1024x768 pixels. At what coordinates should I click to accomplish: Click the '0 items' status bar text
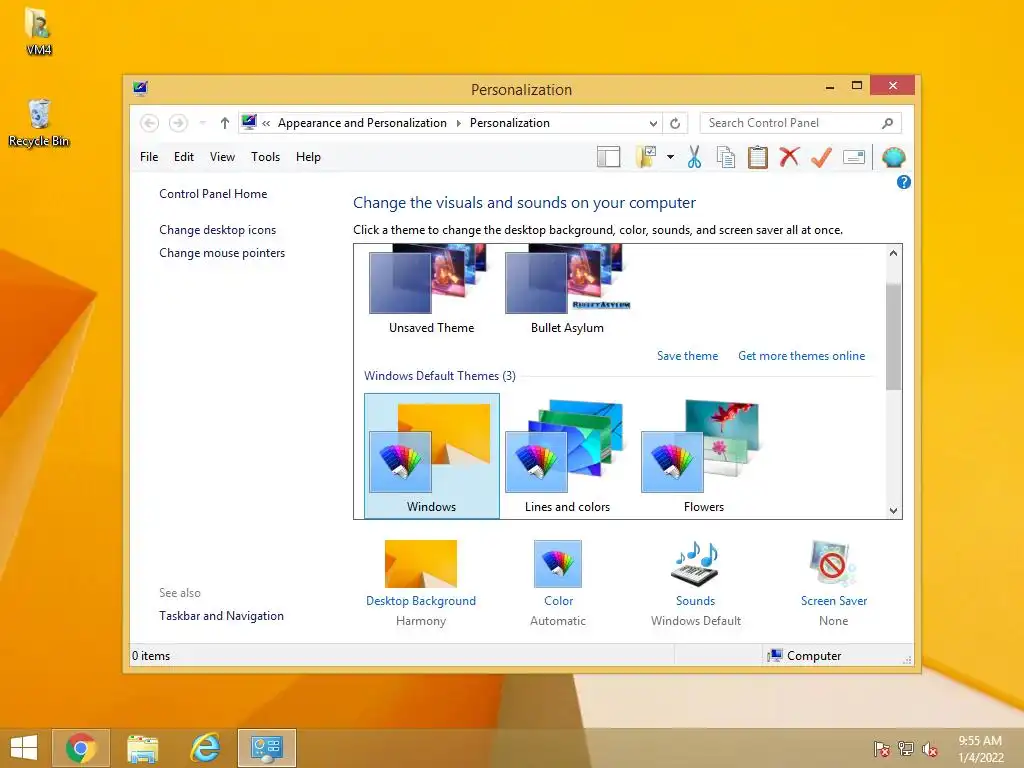click(x=151, y=656)
